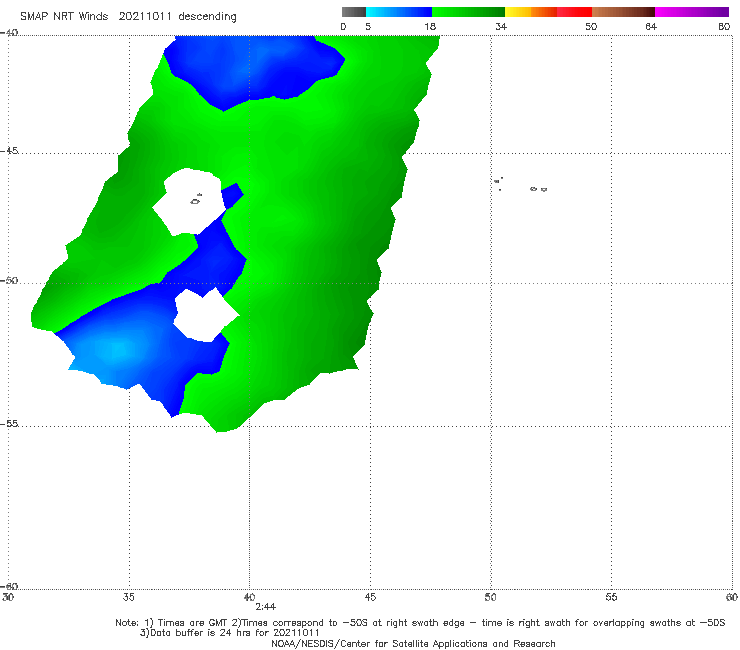This screenshot has width=740, height=650.
Task: Click the colorbar minimum label '0'
Action: 344,27
